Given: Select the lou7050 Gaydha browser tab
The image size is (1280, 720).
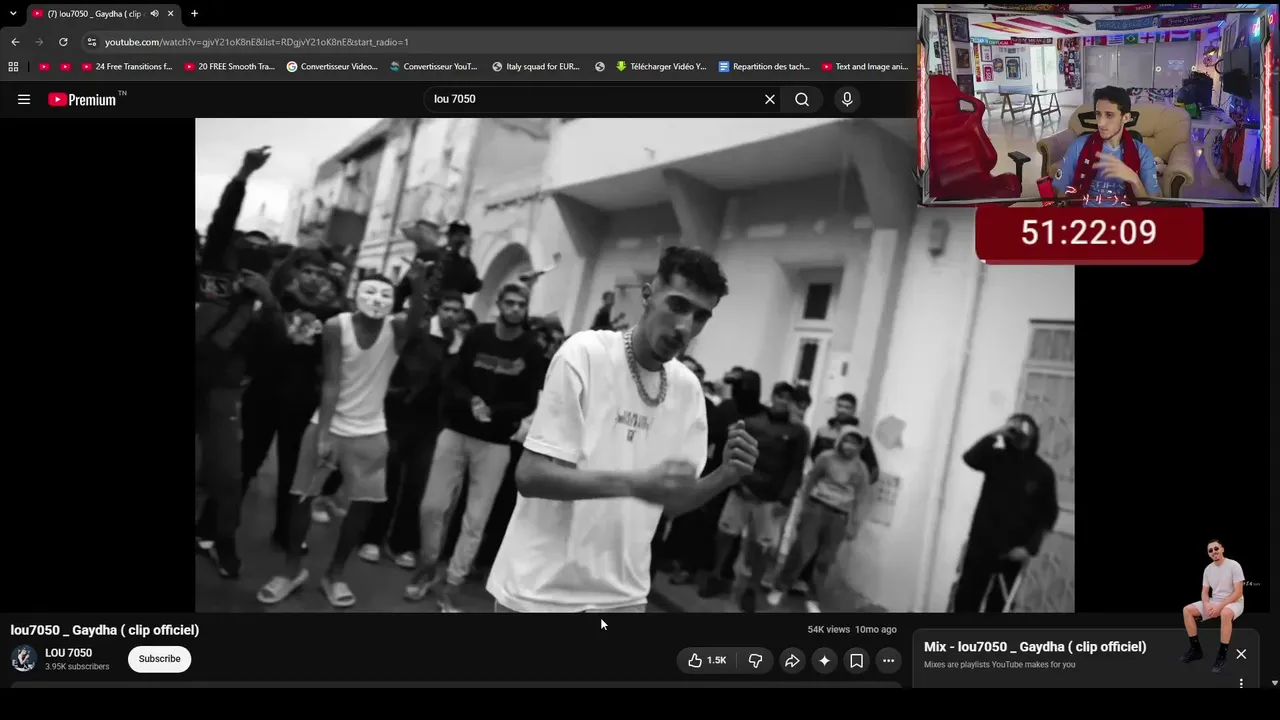Looking at the screenshot, I should (102, 13).
